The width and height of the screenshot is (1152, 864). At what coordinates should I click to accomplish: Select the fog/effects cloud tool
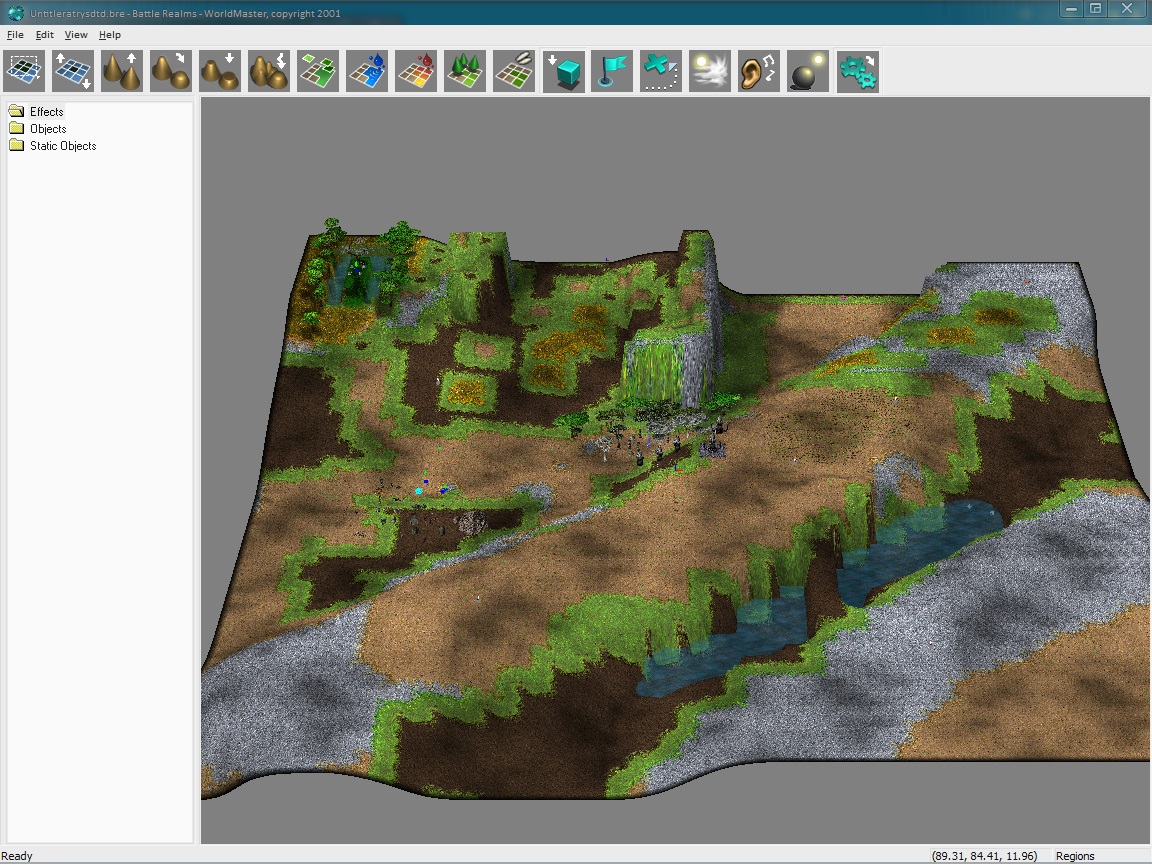pos(710,71)
